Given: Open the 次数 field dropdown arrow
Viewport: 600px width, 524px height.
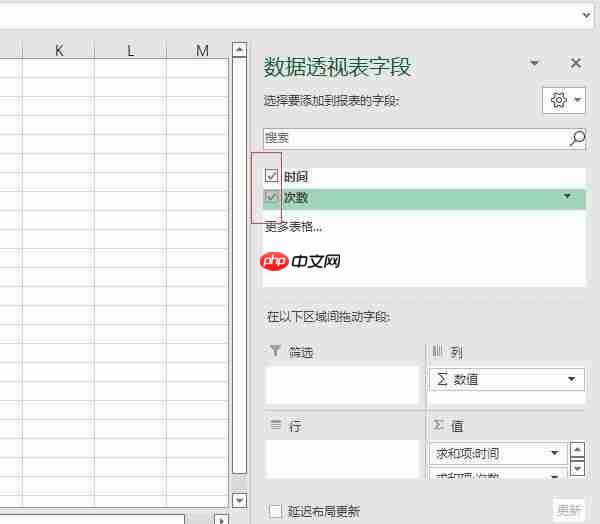Looking at the screenshot, I should point(567,196).
